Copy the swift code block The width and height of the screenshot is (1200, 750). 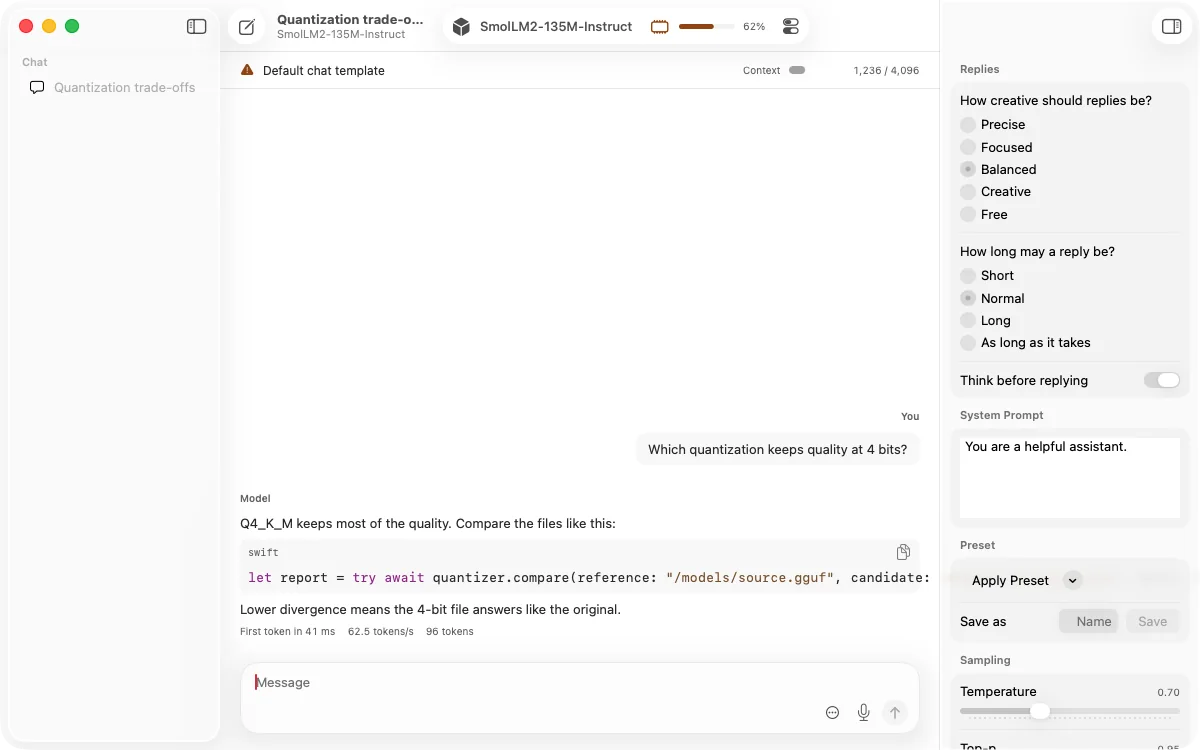pos(903,552)
